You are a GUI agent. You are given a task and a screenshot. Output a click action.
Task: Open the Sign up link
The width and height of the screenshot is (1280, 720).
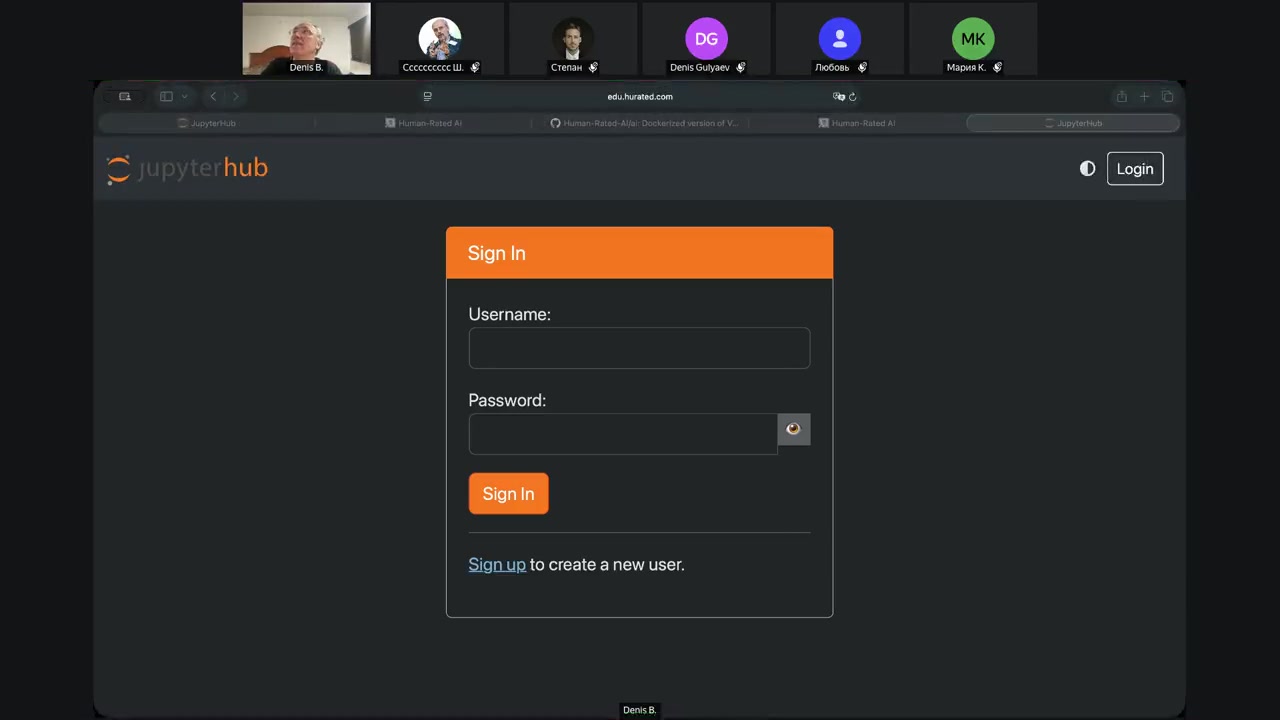point(496,565)
